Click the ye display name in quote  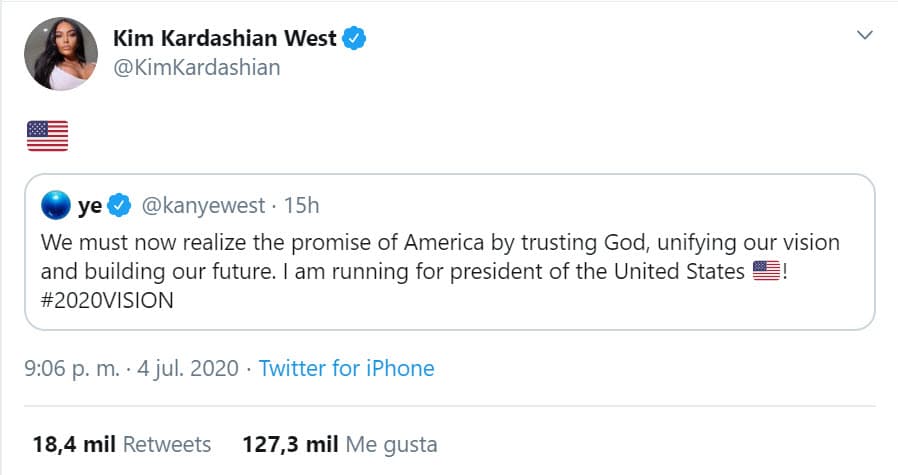[91, 206]
